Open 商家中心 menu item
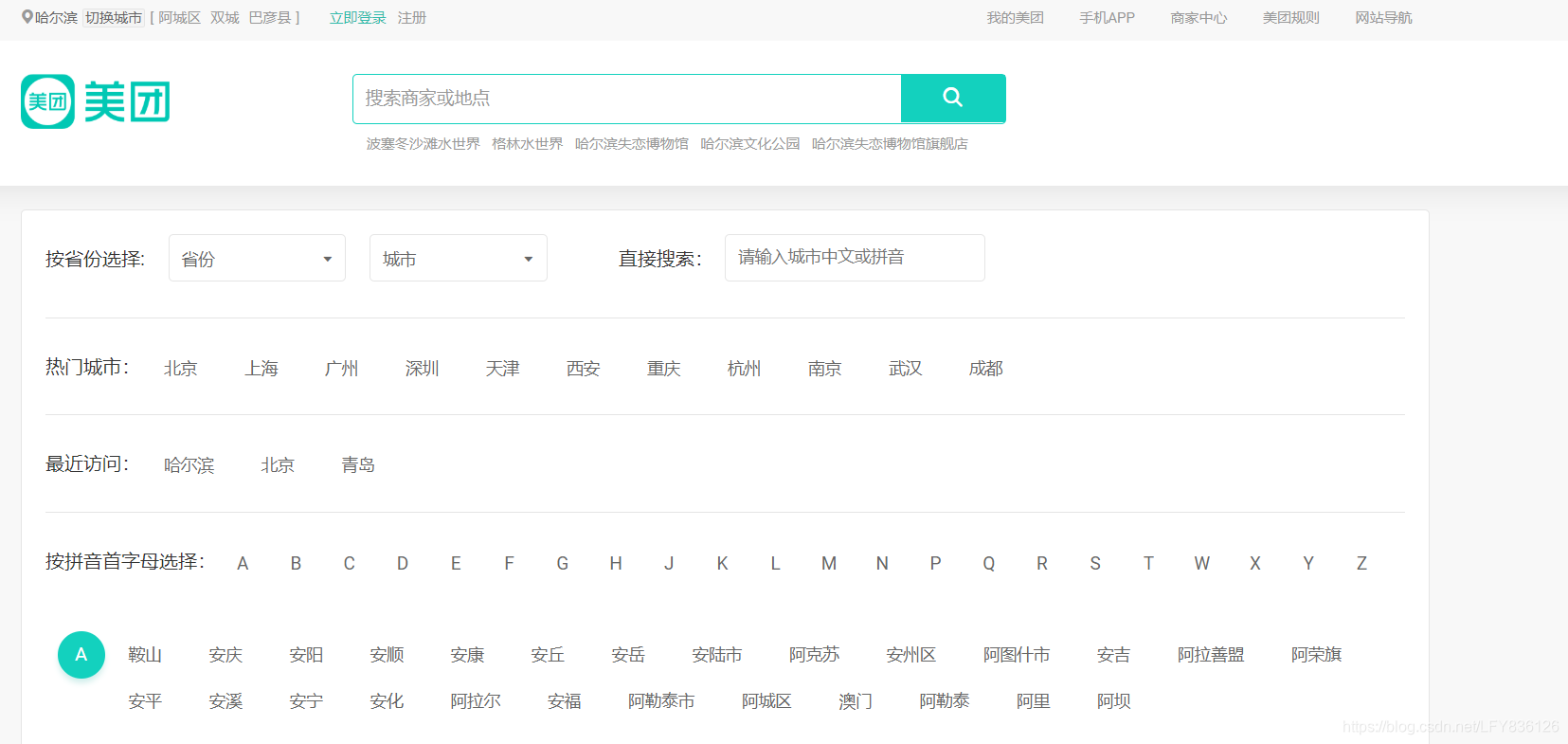The image size is (1568, 744). (x=1199, y=17)
